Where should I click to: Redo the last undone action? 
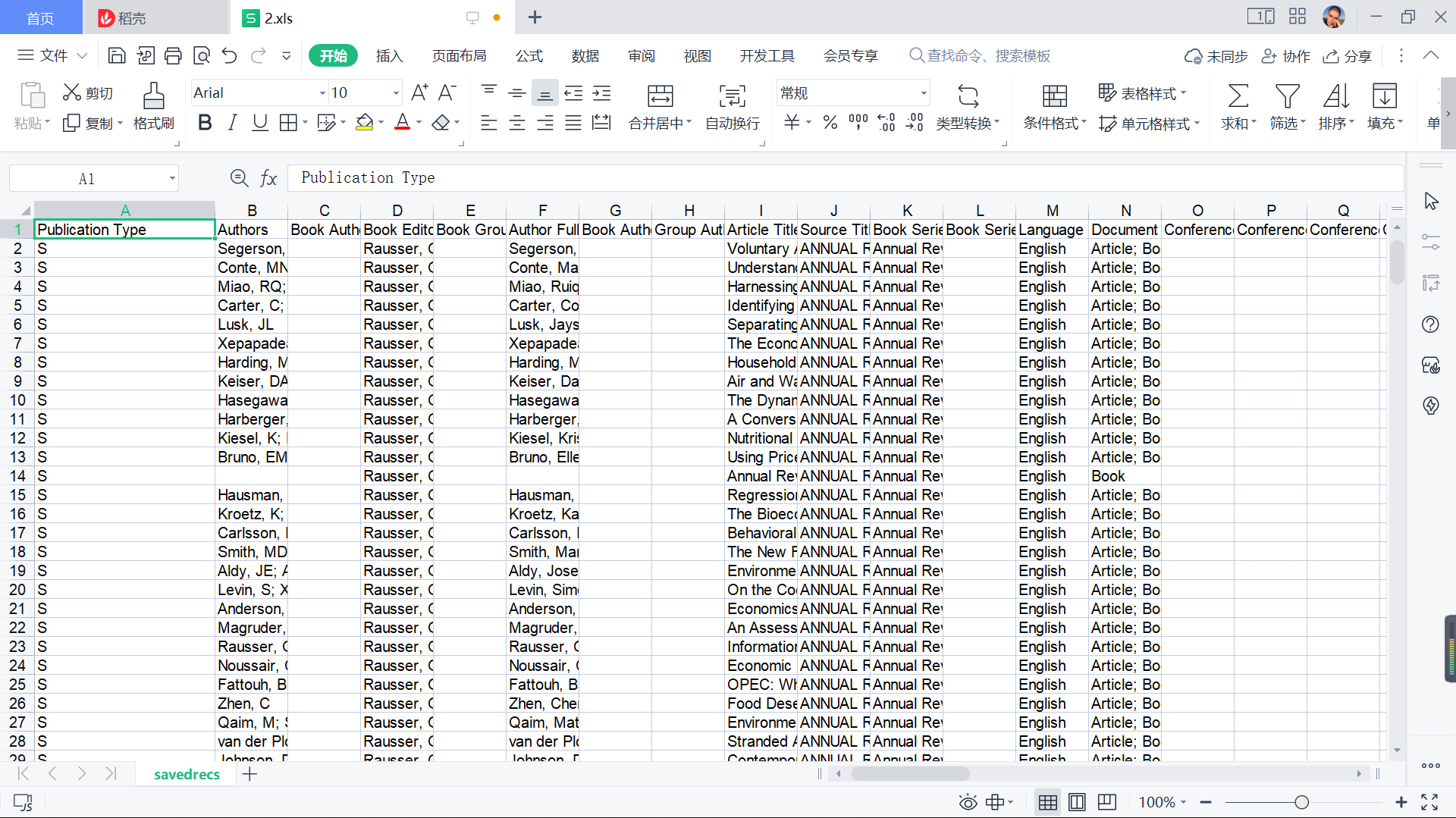[x=259, y=55]
